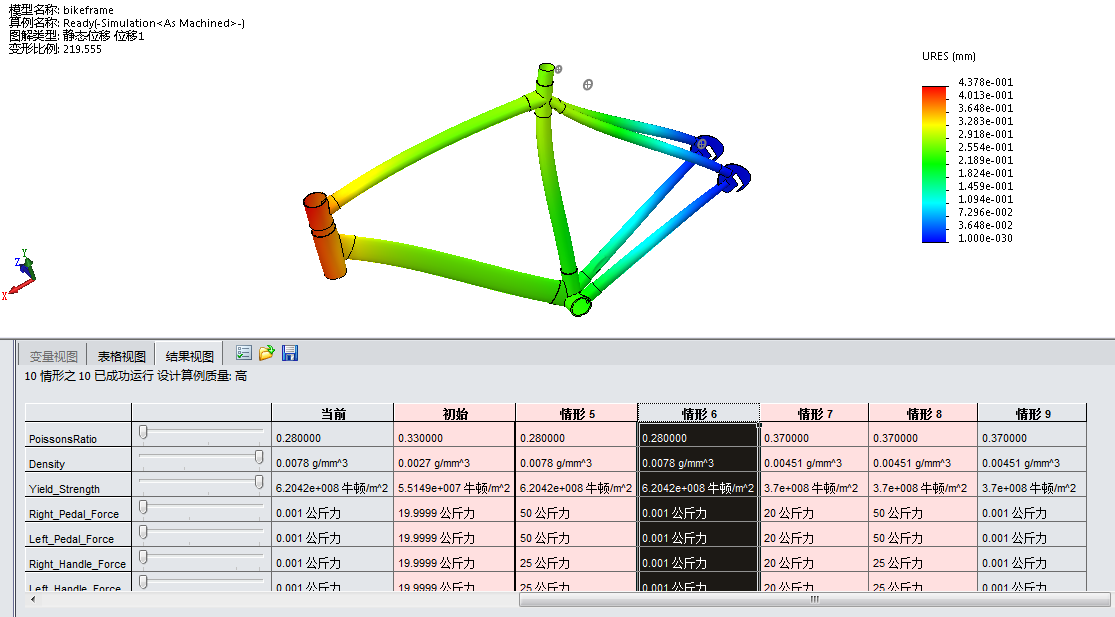Click the yellow open folder icon

(267, 353)
